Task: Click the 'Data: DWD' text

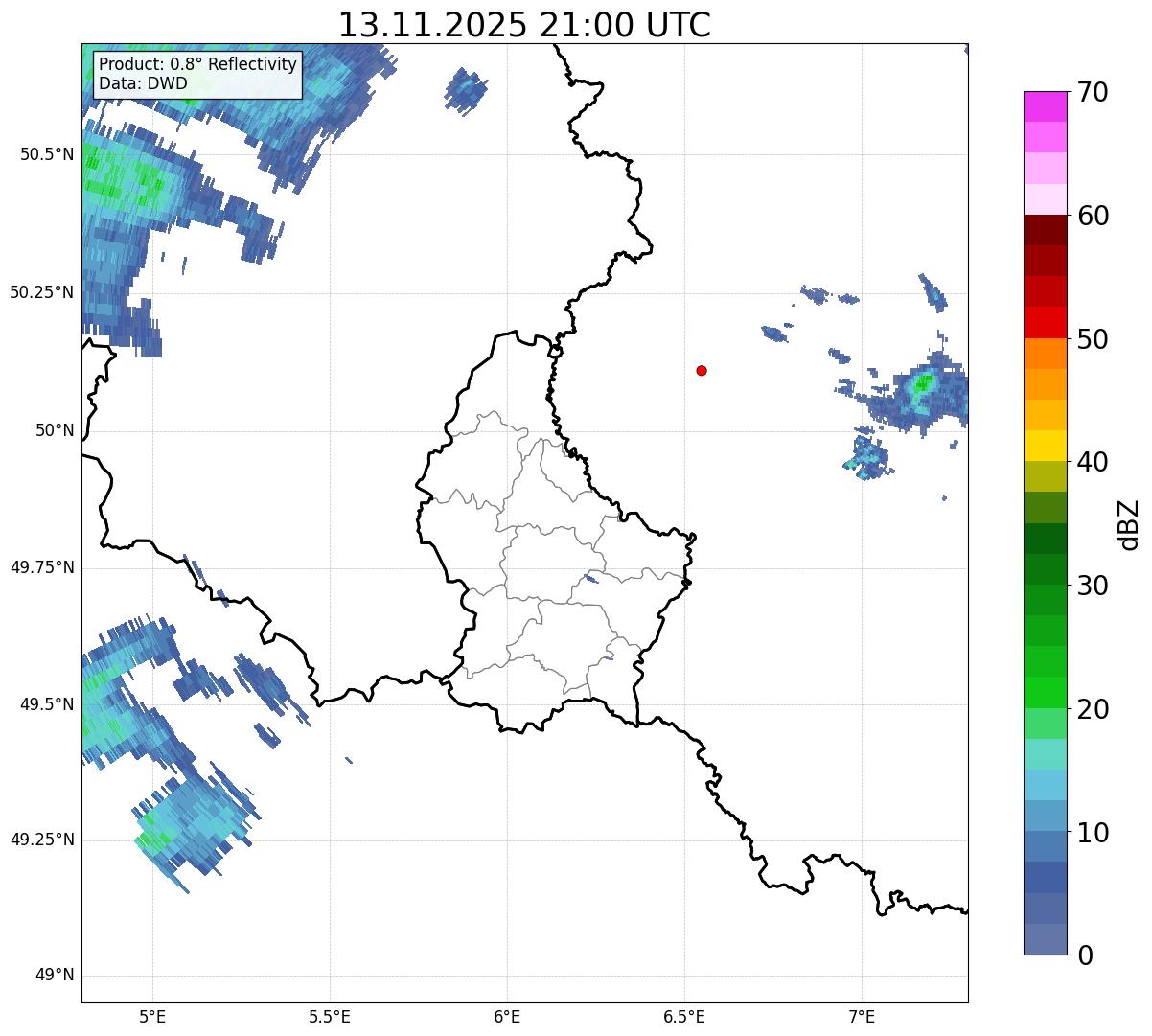Action: click(x=143, y=83)
